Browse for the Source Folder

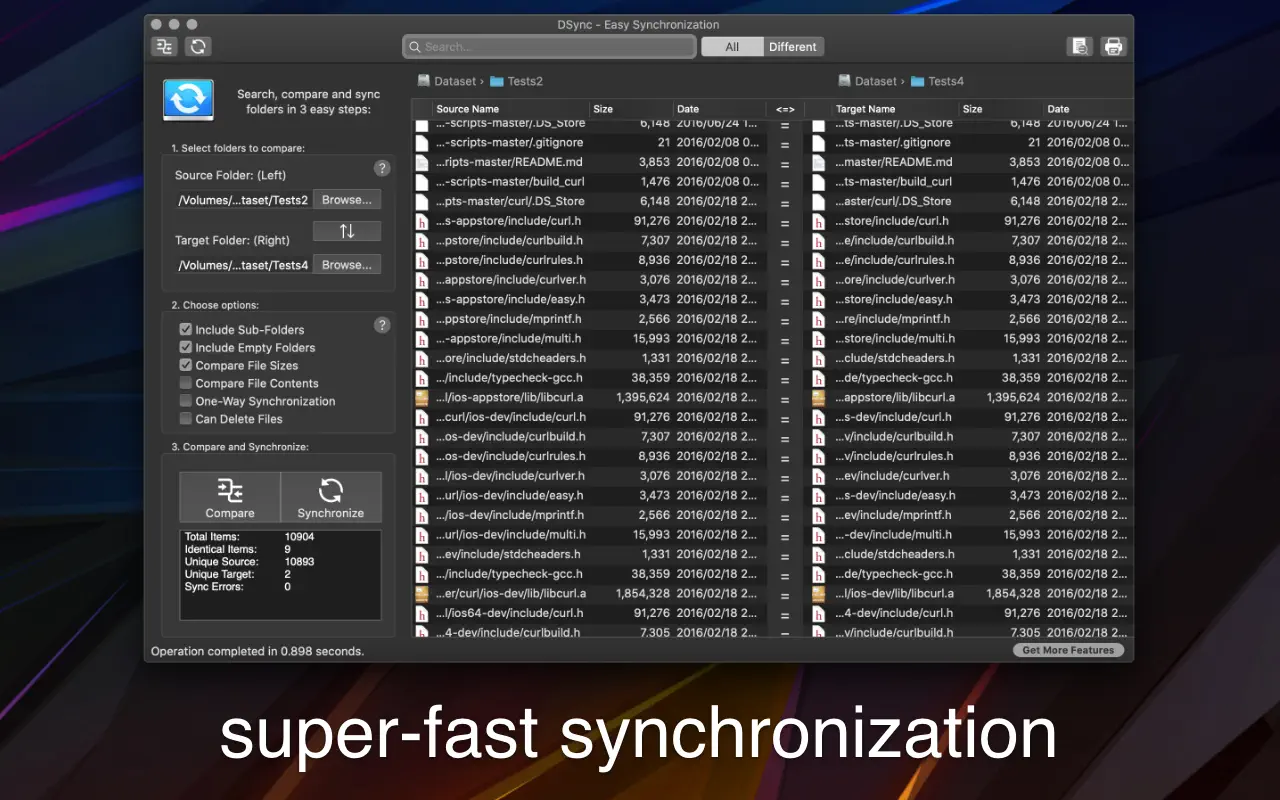347,200
